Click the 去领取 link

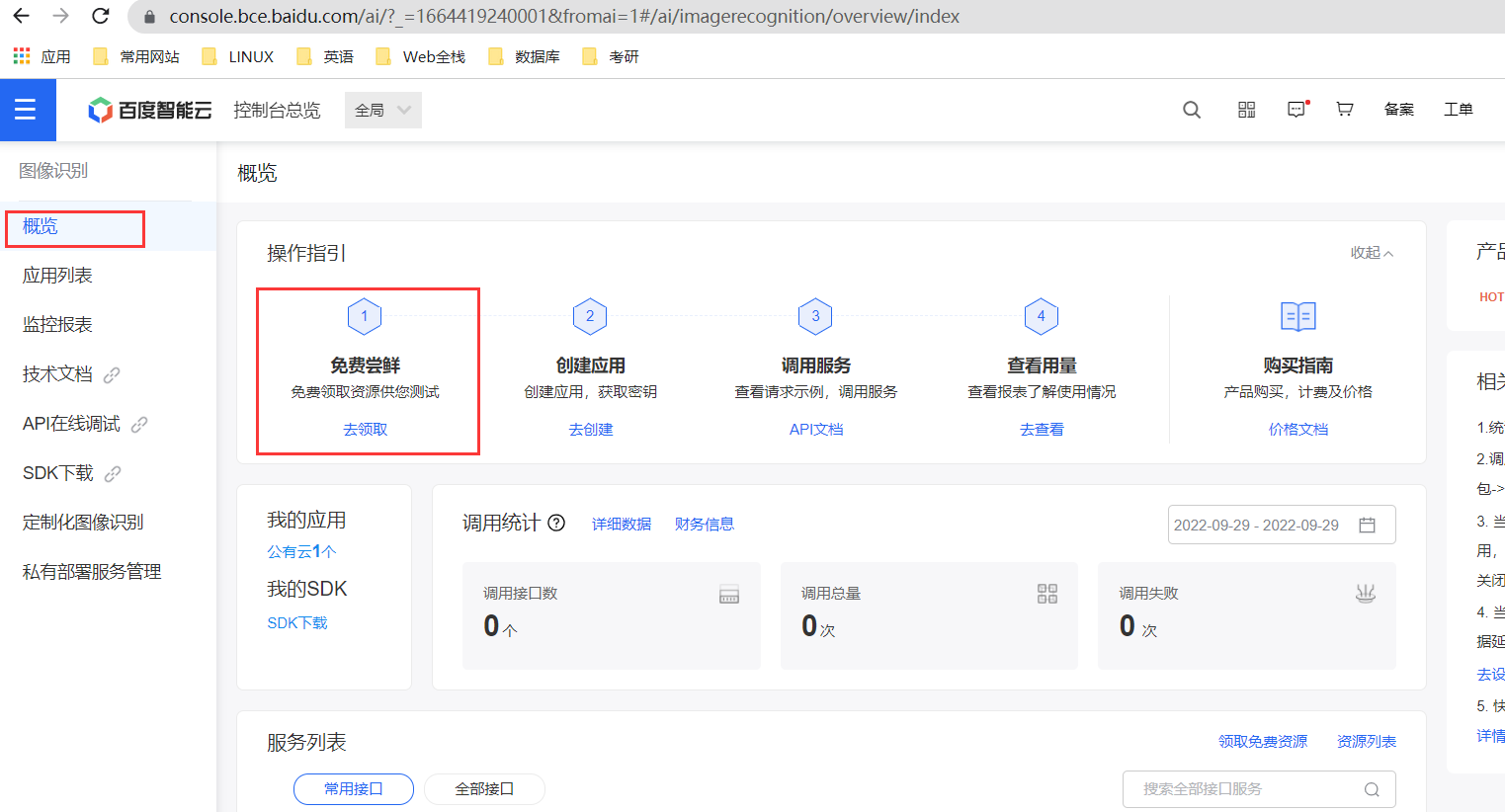366,430
